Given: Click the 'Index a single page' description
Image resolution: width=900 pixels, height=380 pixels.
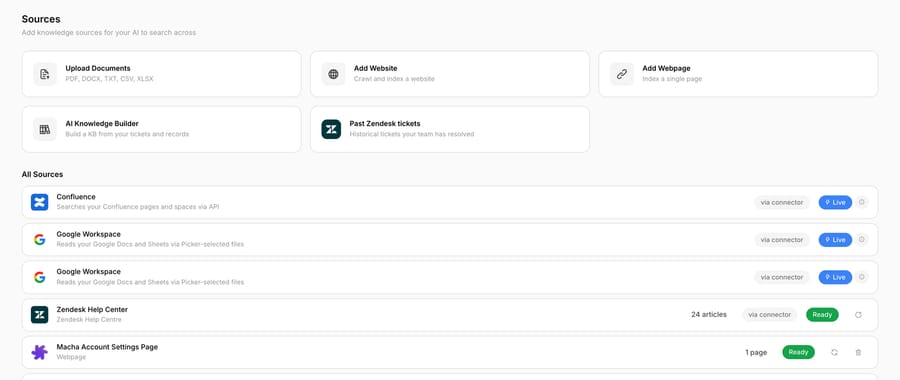Looking at the screenshot, I should [672, 79].
